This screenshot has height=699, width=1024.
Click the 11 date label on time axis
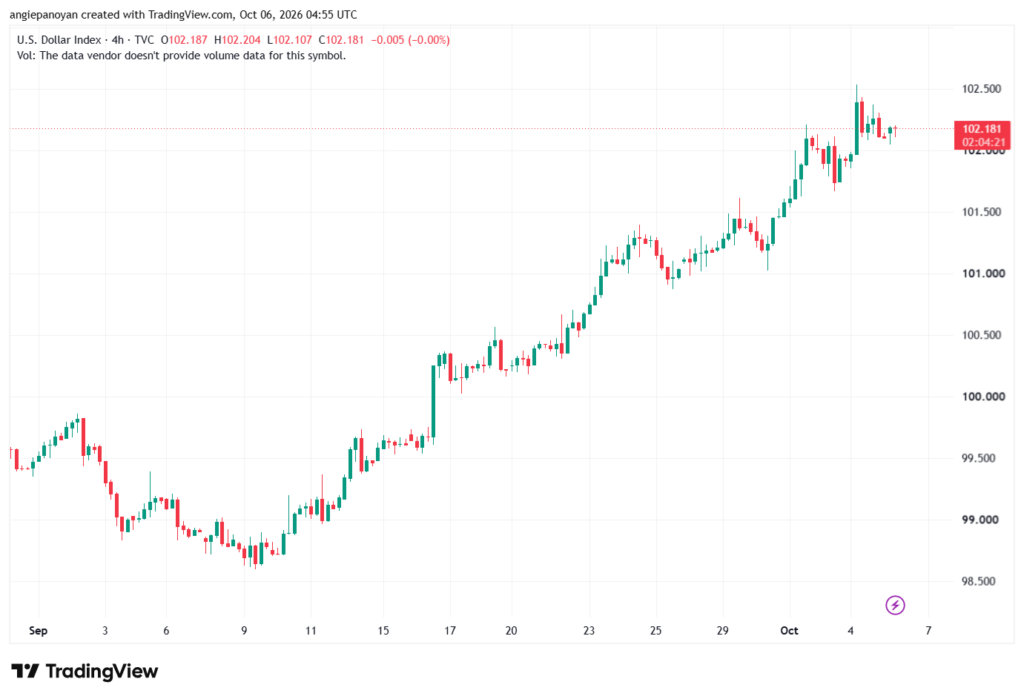(311, 630)
